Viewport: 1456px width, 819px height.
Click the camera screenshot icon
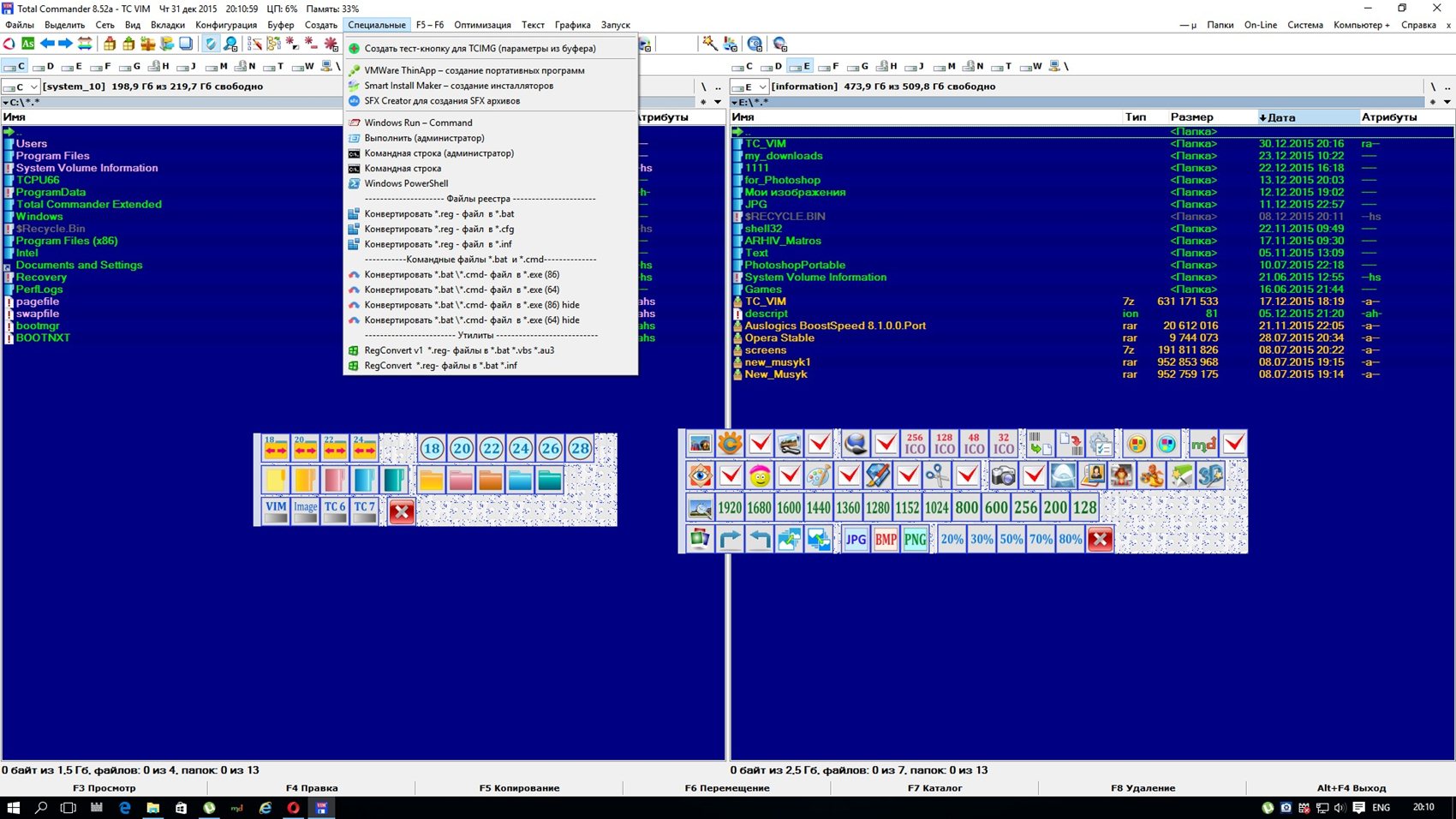tap(1003, 475)
